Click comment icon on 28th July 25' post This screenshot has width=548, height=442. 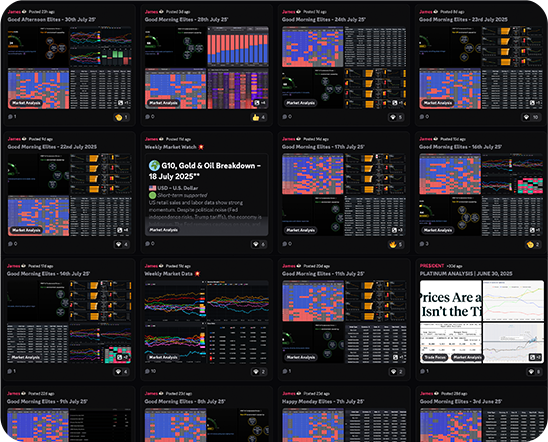coord(147,117)
